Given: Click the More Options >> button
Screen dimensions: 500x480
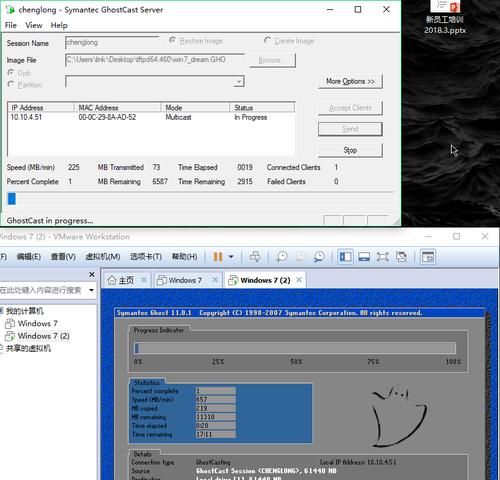Looking at the screenshot, I should click(350, 81).
